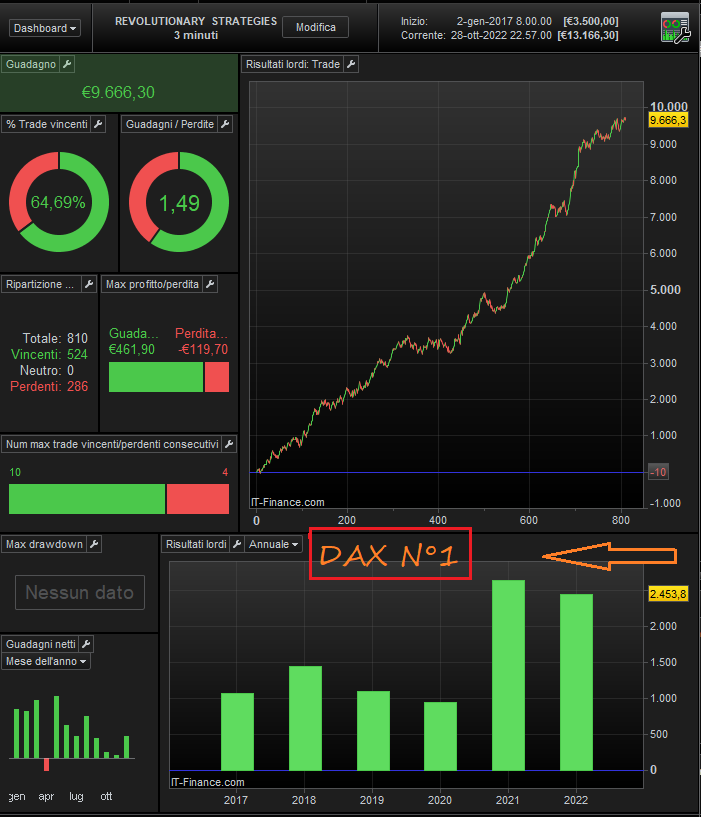Click the -€119,70 max loss value
Image resolution: width=701 pixels, height=817 pixels.
[x=203, y=349]
